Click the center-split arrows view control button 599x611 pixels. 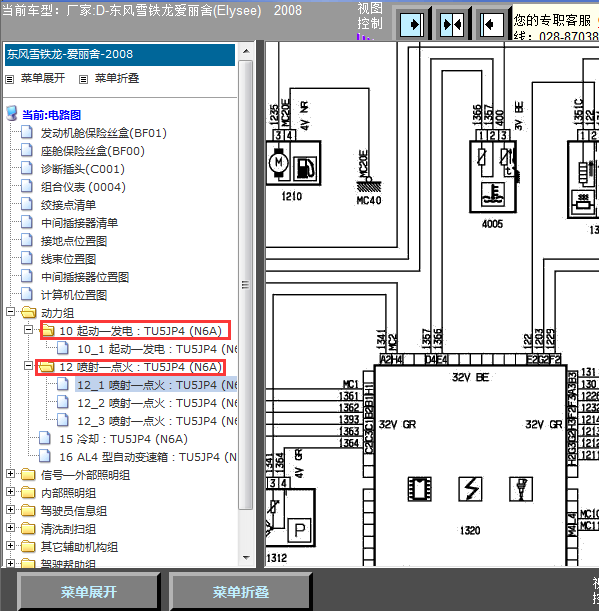(452, 25)
